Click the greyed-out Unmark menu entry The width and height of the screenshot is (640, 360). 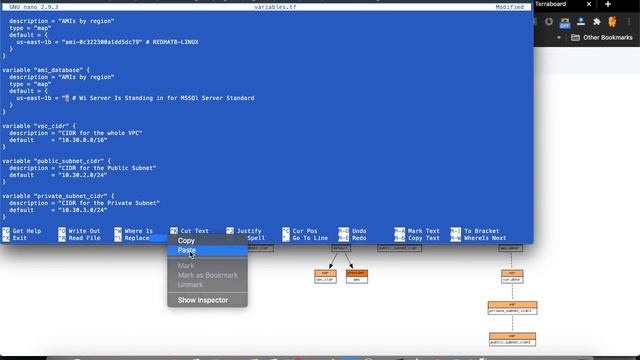click(207, 284)
